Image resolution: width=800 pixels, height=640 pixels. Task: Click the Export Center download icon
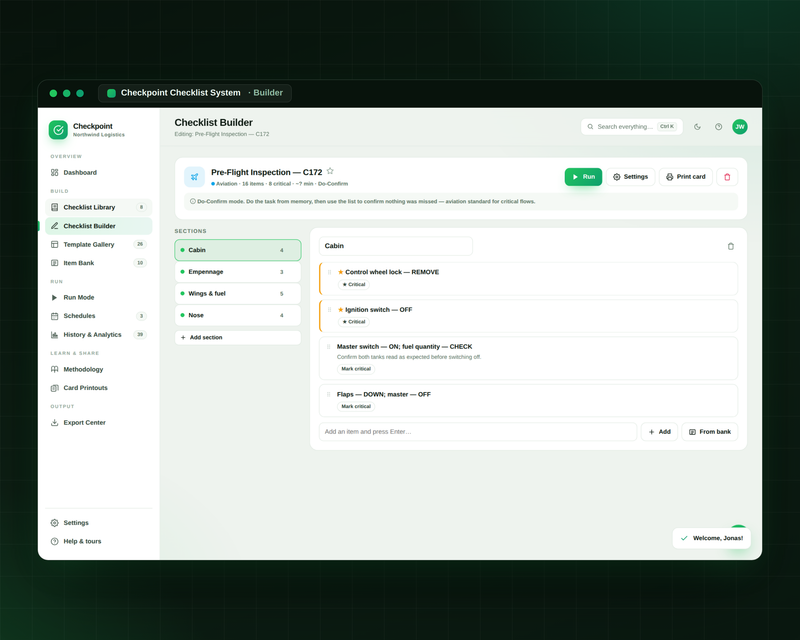pos(55,423)
